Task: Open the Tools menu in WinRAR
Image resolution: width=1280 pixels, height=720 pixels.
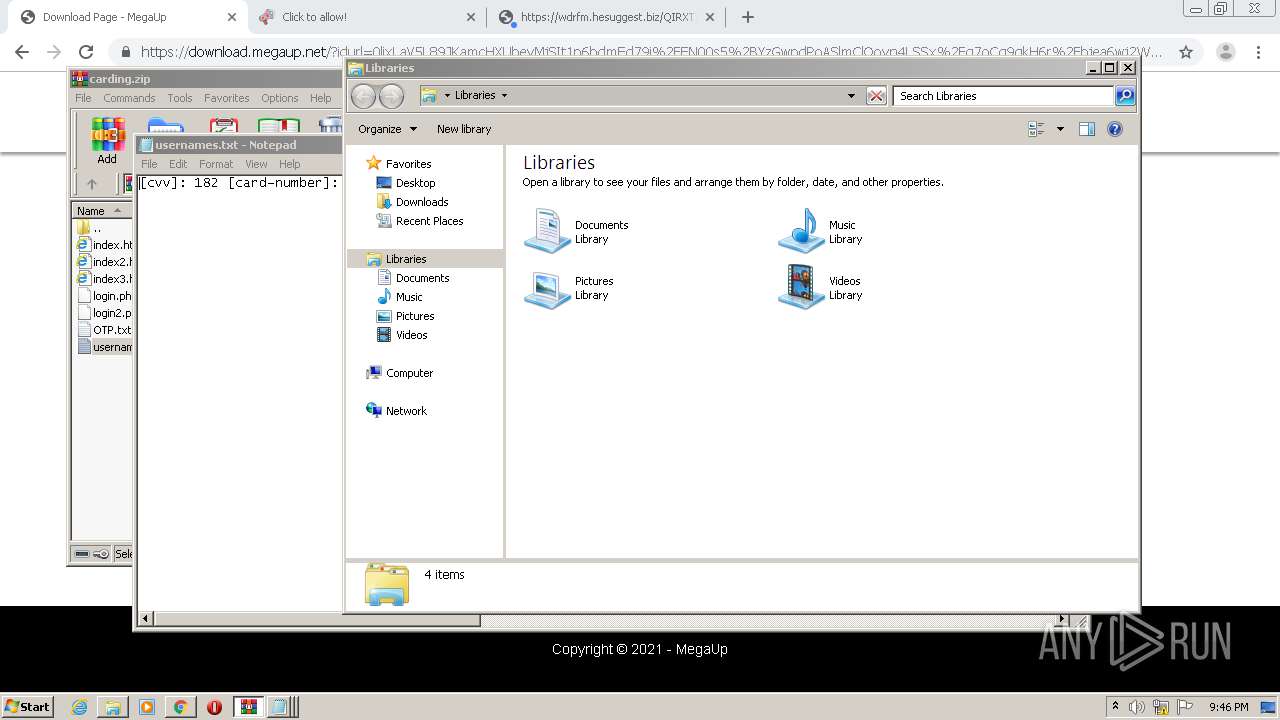Action: [180, 98]
